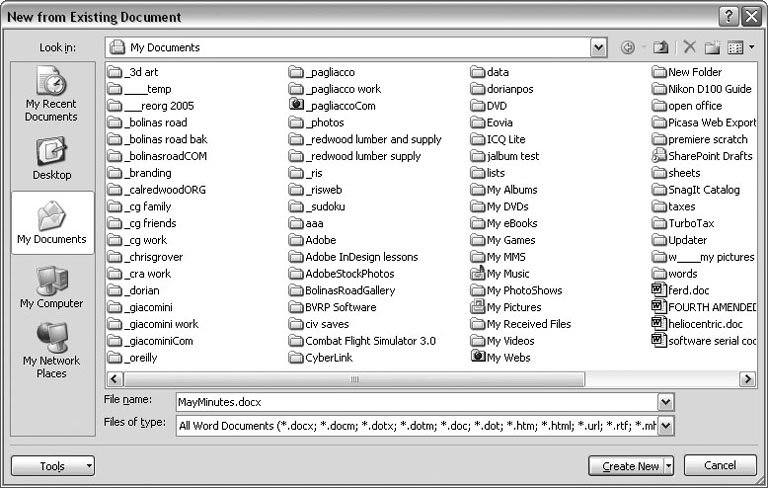Select the My Pictures folder icon
The width and height of the screenshot is (768, 488).
478,307
